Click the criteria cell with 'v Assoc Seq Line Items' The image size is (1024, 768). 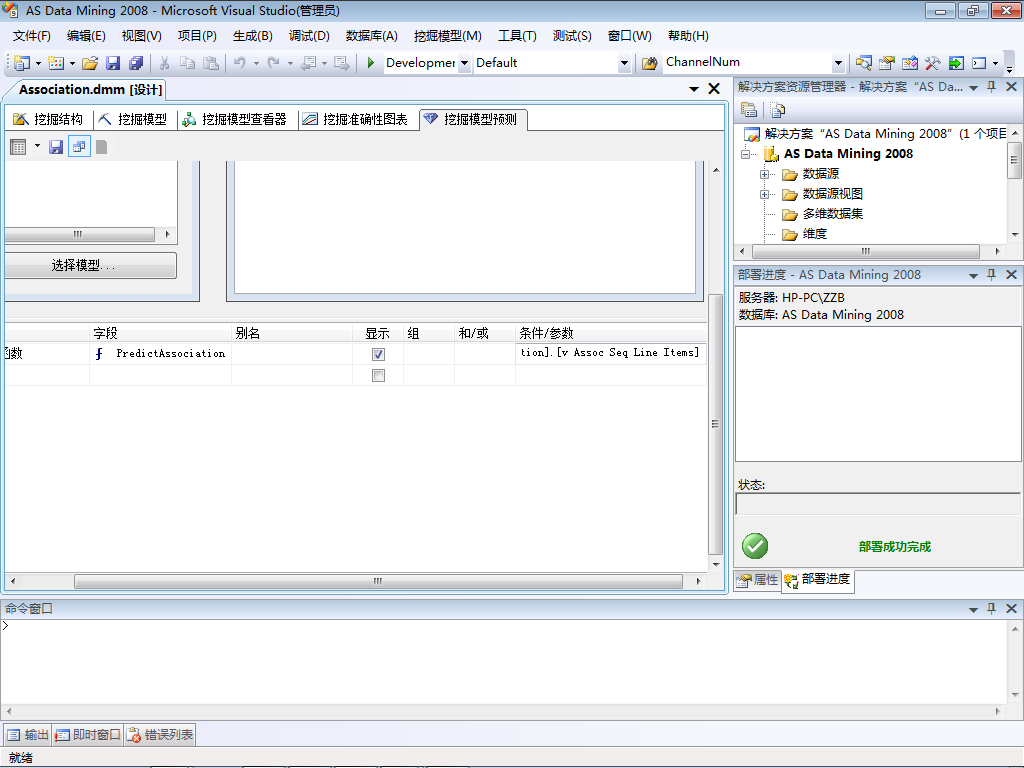click(x=611, y=353)
